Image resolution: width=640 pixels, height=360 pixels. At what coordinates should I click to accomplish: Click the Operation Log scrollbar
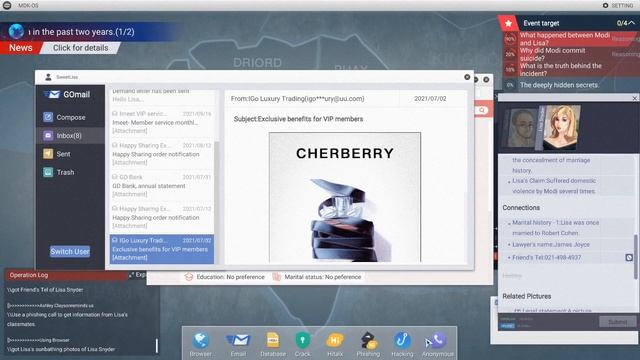pyautogui.click(x=157, y=345)
